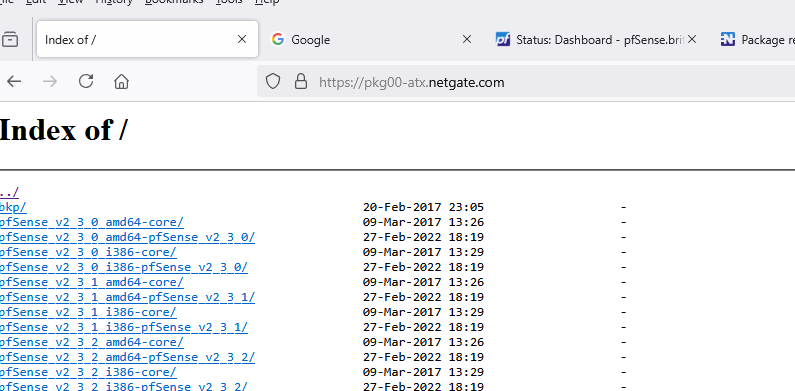Open pfSense_v2_3_1_amd64-core/ link

click(x=91, y=282)
